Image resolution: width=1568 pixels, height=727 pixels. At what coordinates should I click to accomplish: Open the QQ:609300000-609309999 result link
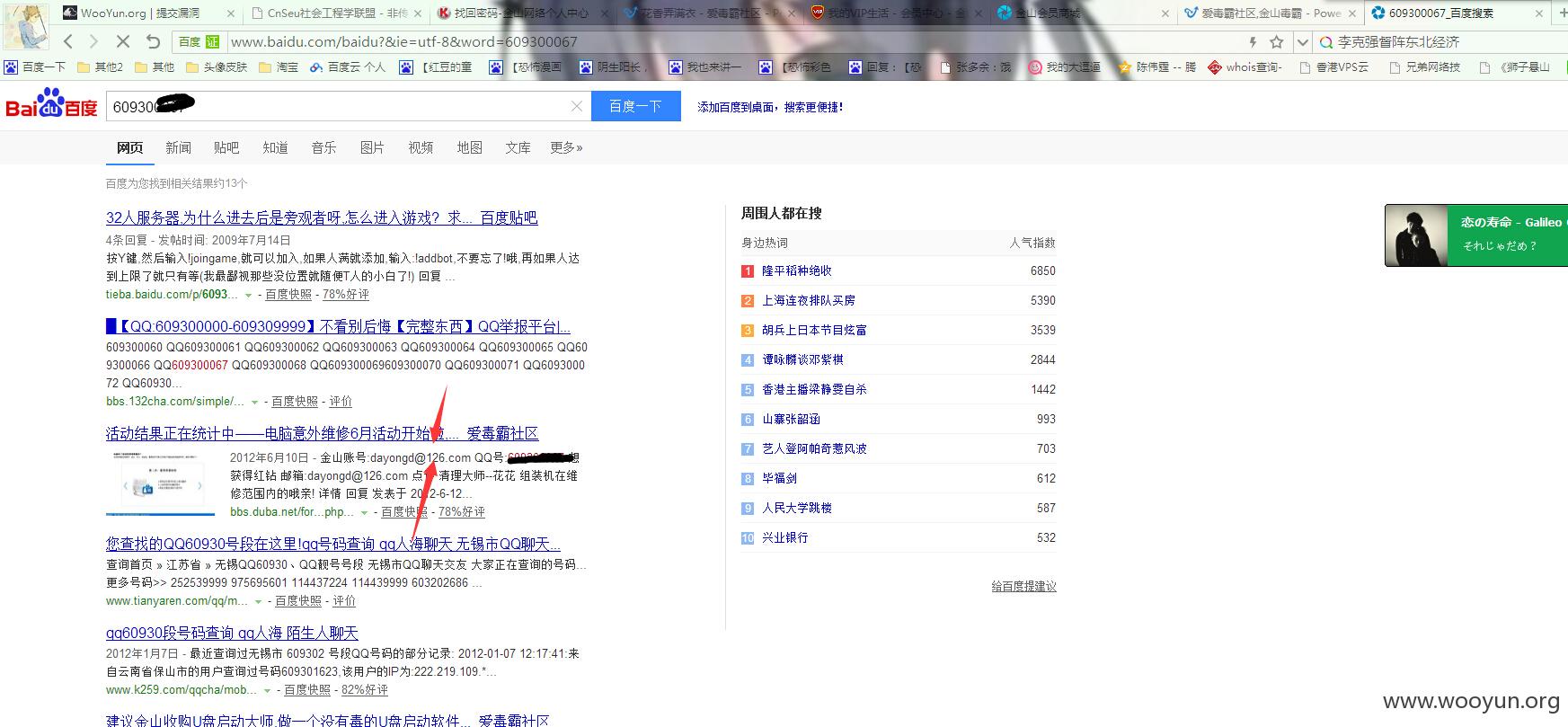point(338,326)
